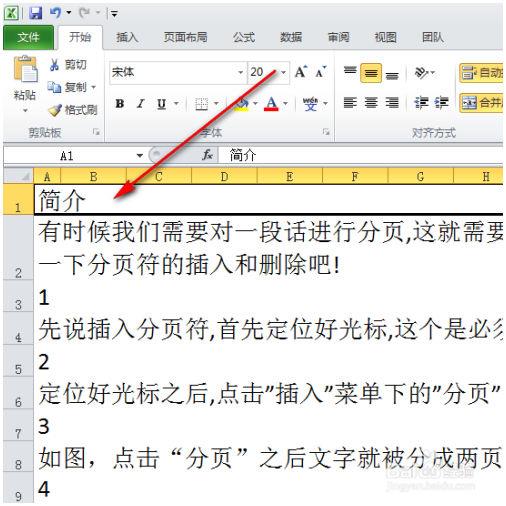This screenshot has height=506, width=506.
Task: Open the 页面布局 ribbon tab
Action: point(185,37)
